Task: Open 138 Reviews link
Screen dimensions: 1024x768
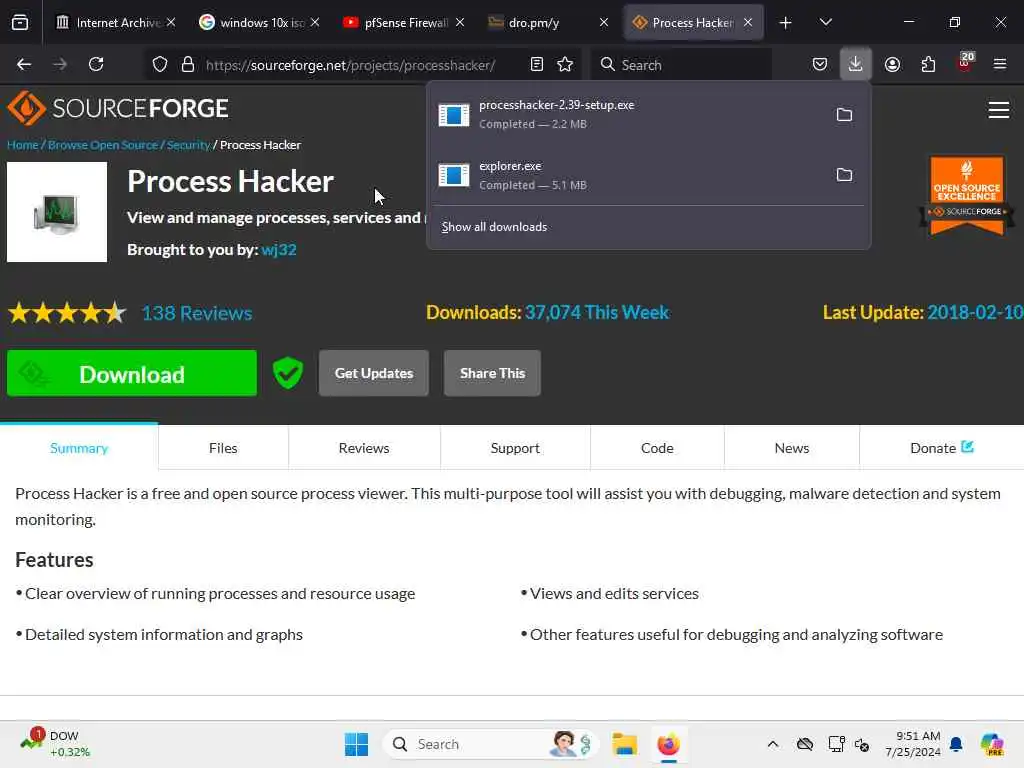Action: (197, 313)
